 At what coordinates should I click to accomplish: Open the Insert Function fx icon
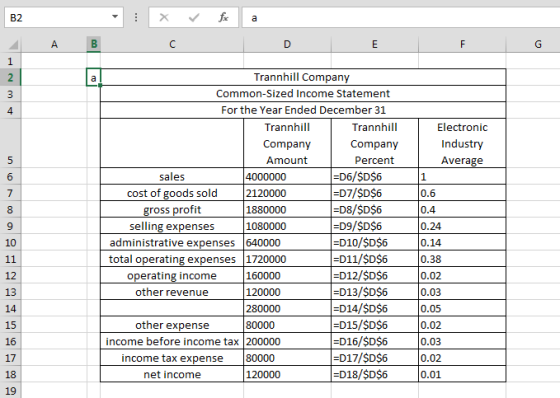coord(223,17)
